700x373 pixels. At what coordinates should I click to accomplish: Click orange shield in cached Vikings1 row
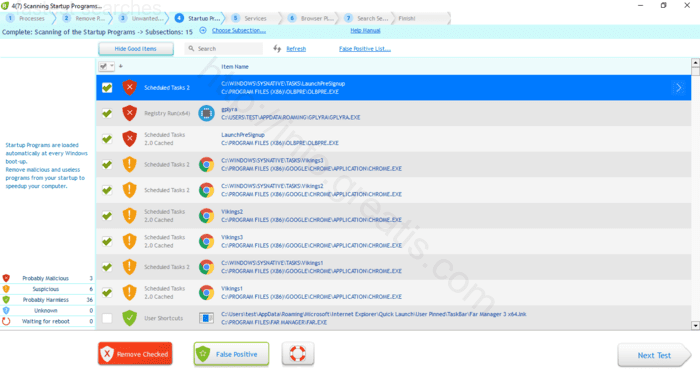129,293
